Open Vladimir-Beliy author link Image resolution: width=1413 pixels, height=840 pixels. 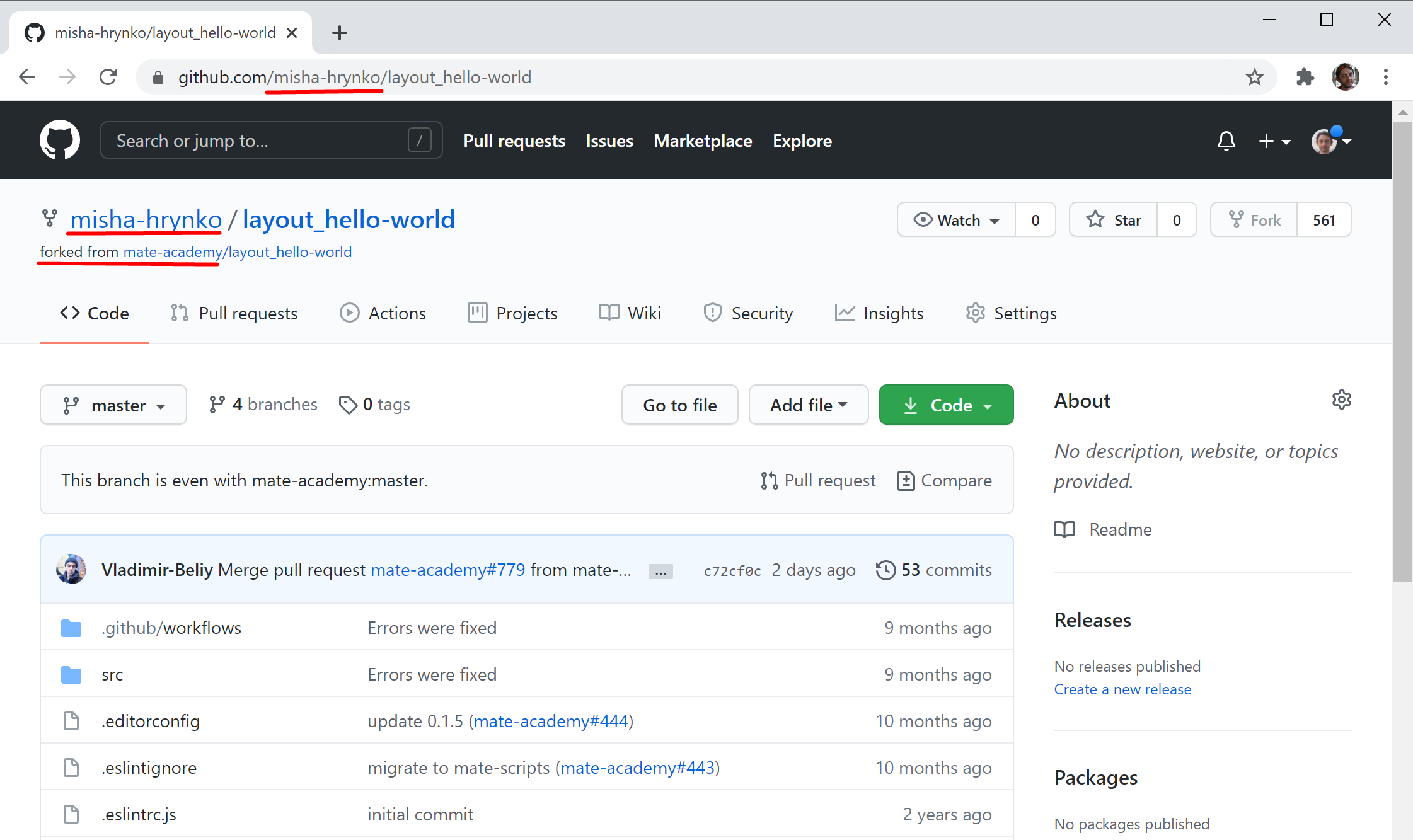point(157,570)
